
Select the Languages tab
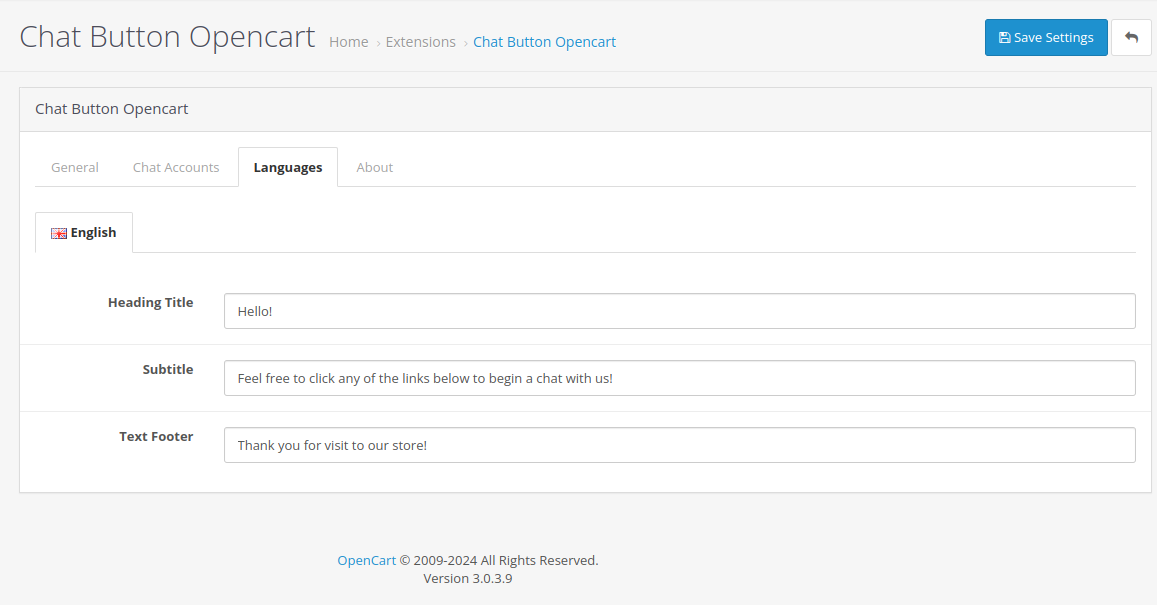pos(287,167)
